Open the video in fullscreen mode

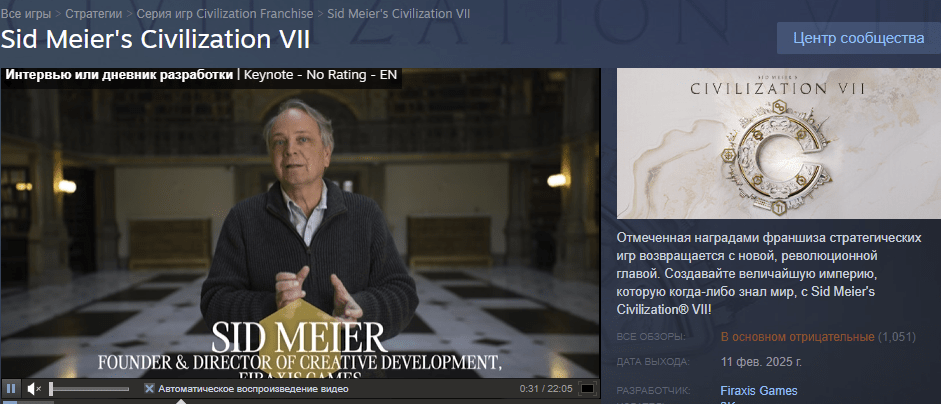pyautogui.click(x=588, y=389)
